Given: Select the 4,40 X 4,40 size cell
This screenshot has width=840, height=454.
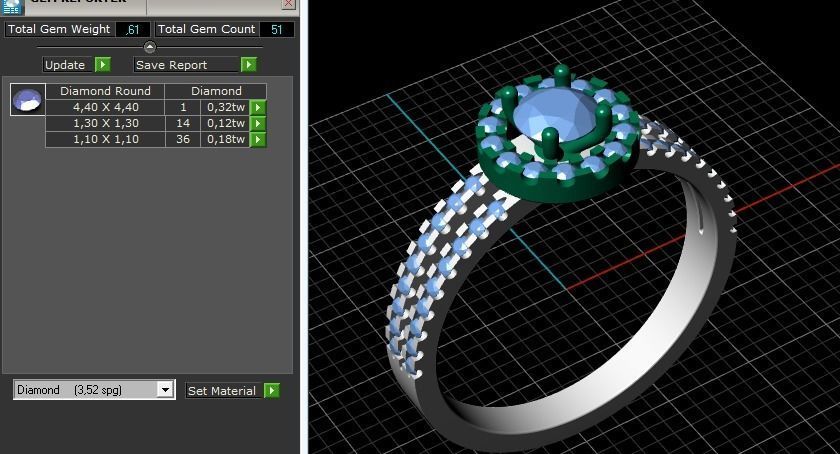Looking at the screenshot, I should tap(106, 107).
